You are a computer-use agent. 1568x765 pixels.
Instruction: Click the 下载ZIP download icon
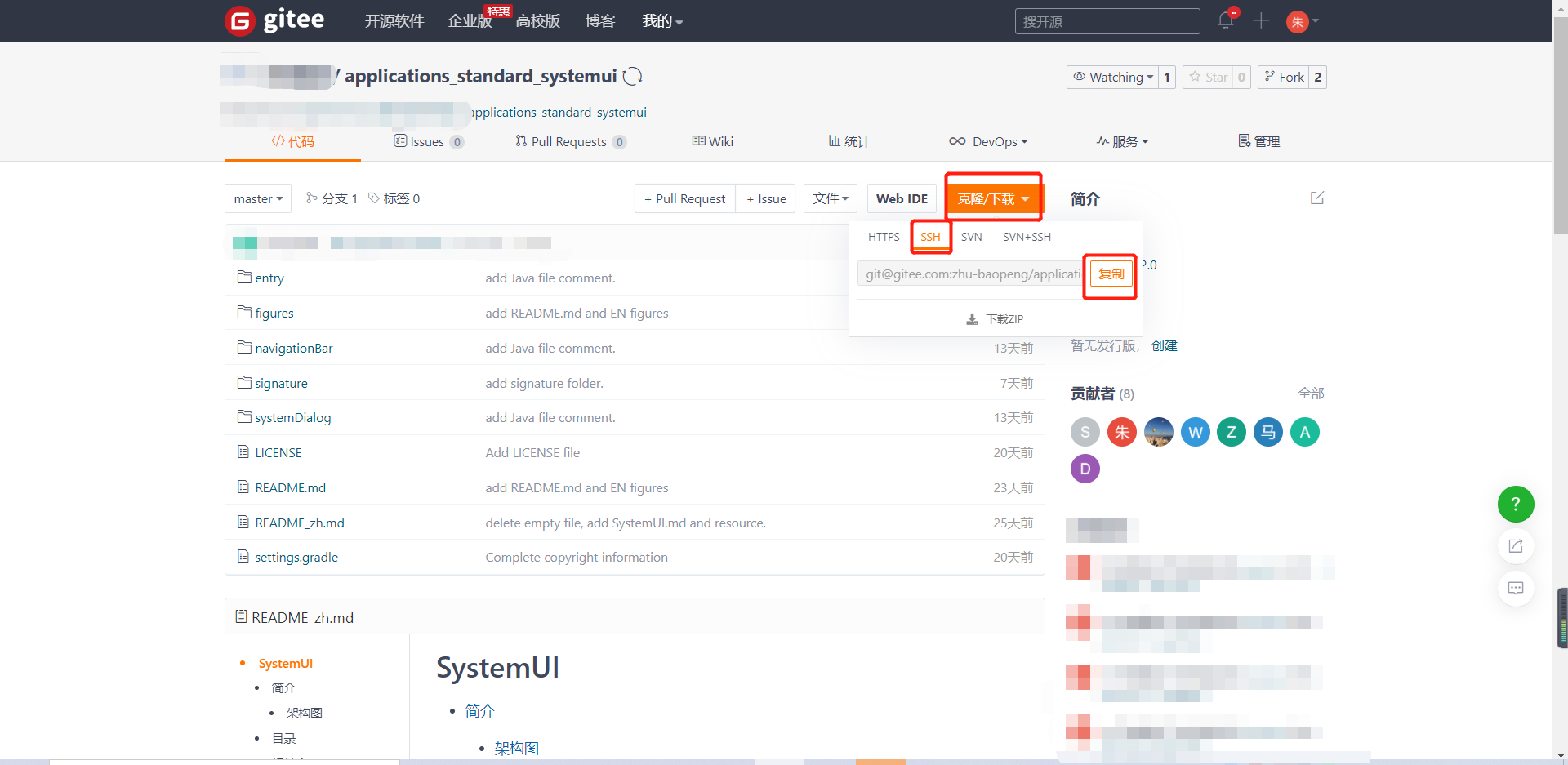(x=972, y=319)
